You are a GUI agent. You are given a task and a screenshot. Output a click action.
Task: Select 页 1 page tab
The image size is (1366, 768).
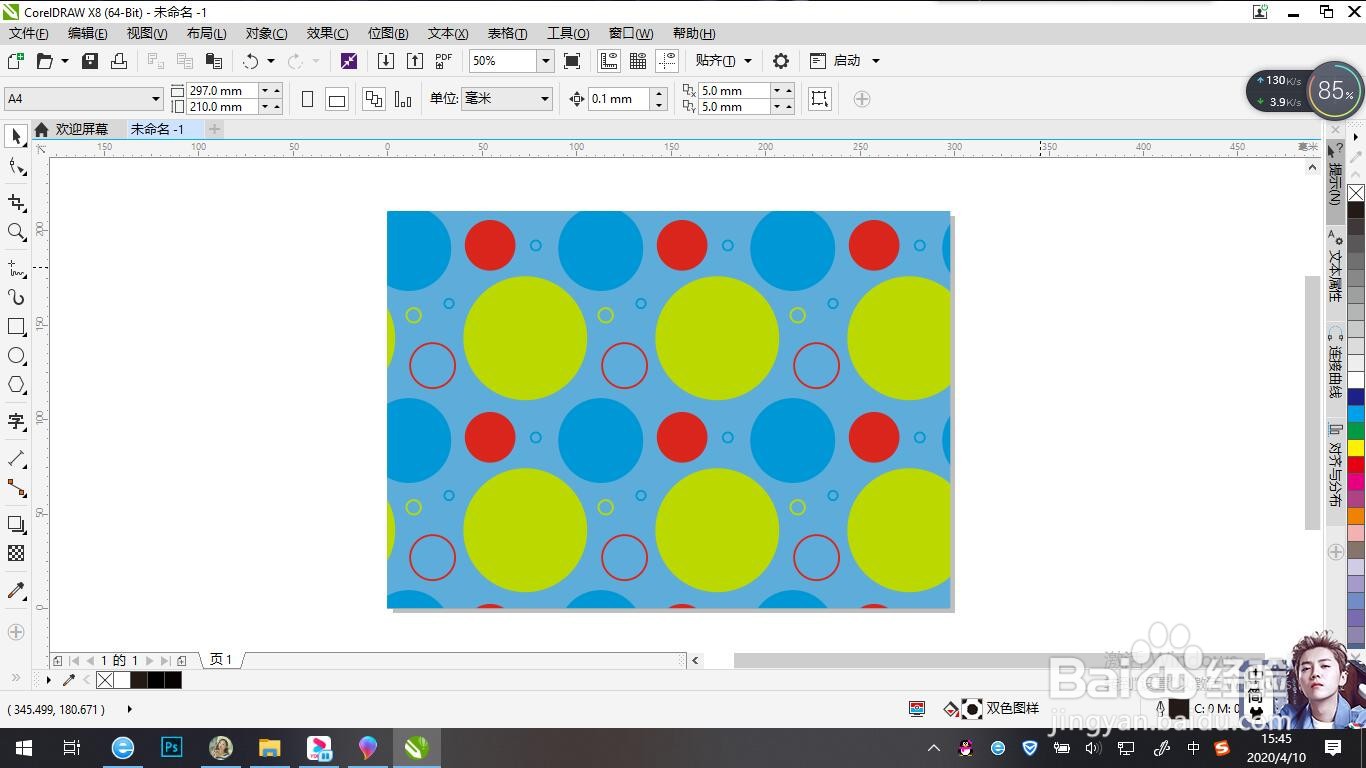(x=221, y=660)
